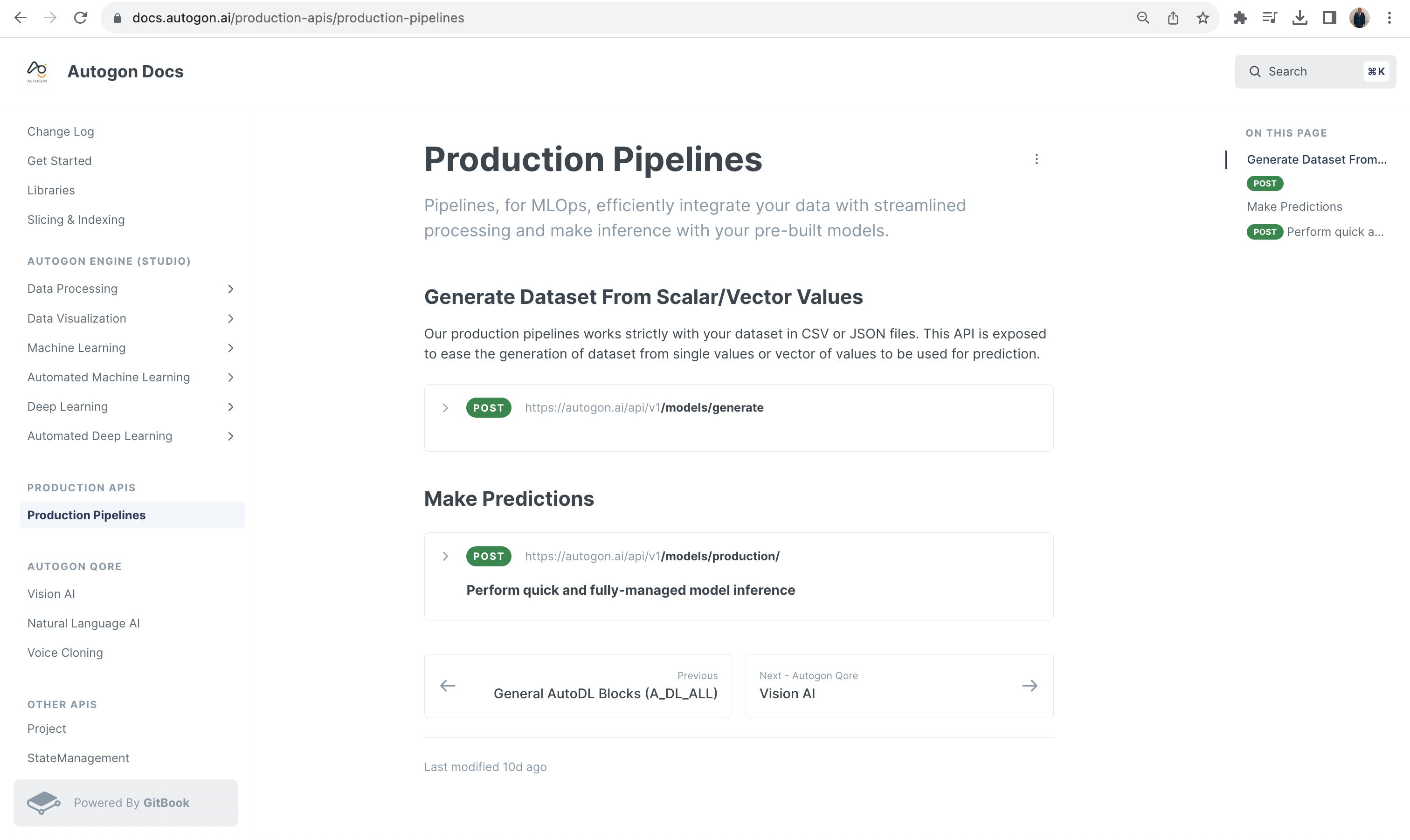Go back with the browser back arrow
Screen dimensions: 1410x840
(21, 18)
